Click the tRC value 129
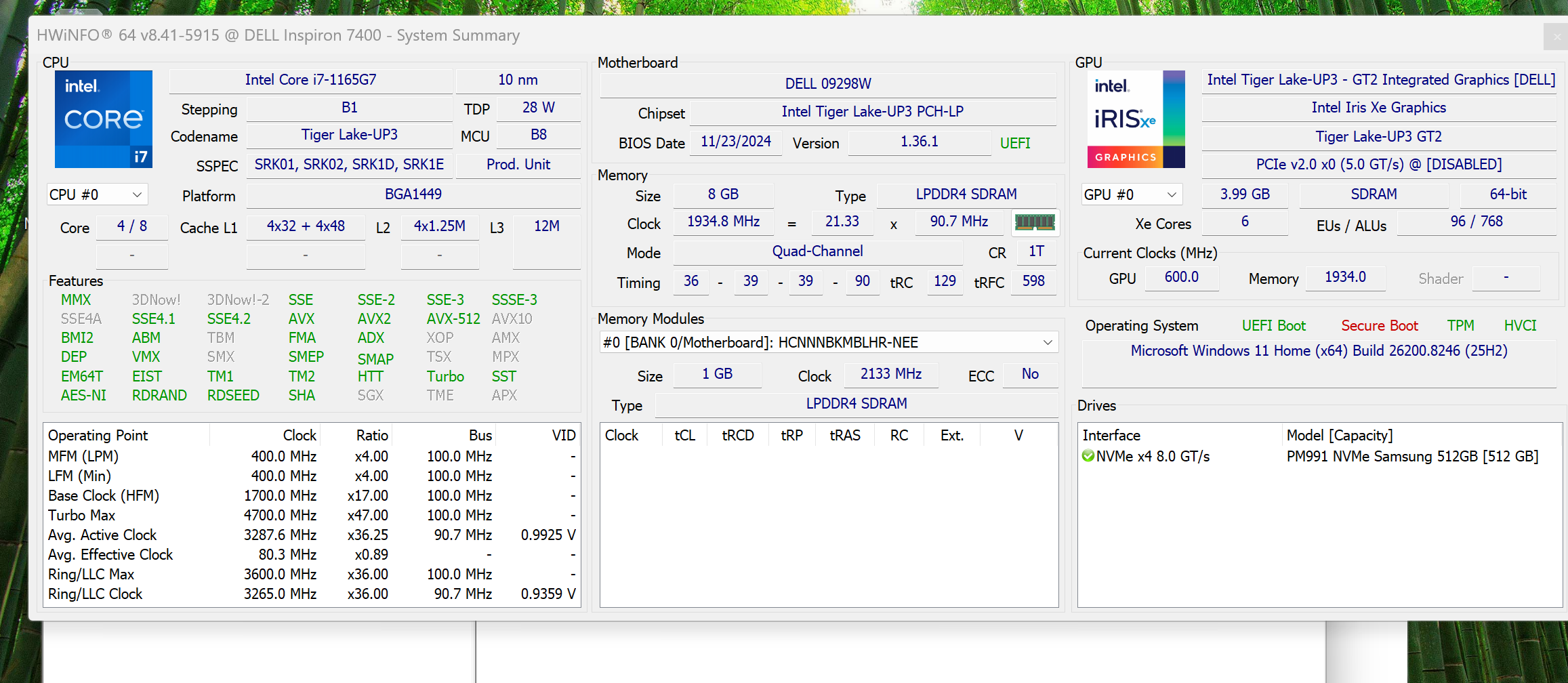 [945, 282]
